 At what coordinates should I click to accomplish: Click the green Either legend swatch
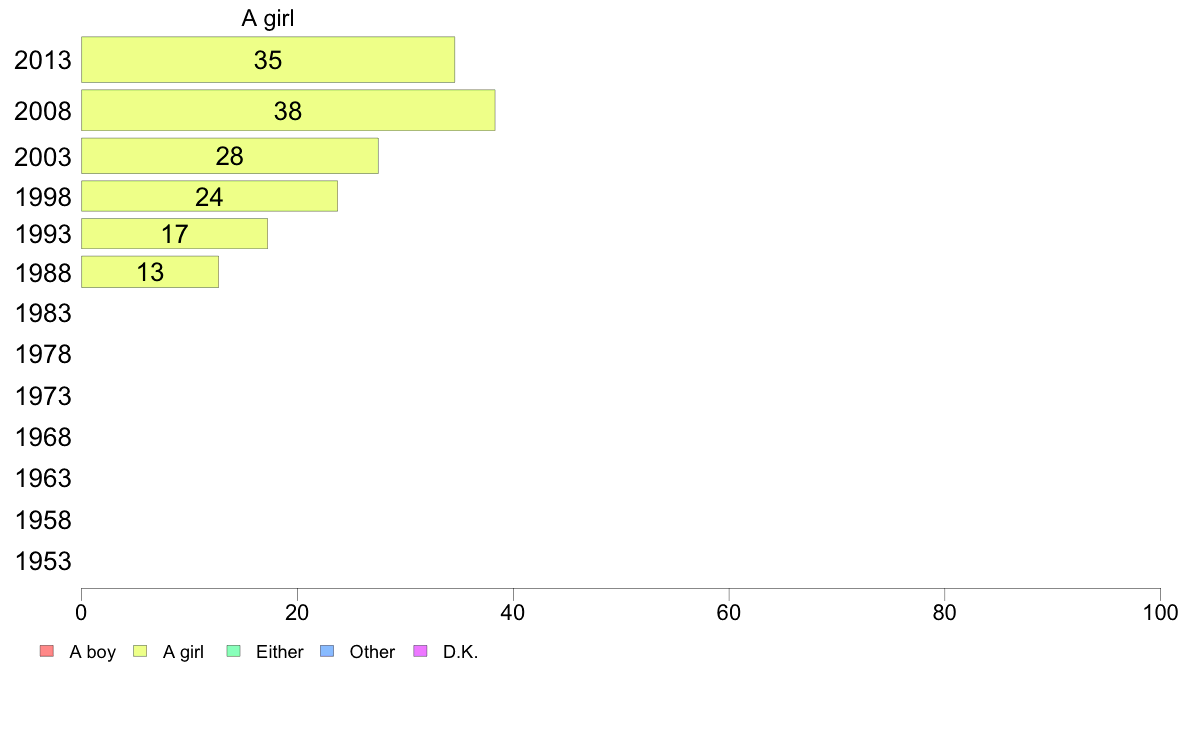pyautogui.click(x=233, y=651)
